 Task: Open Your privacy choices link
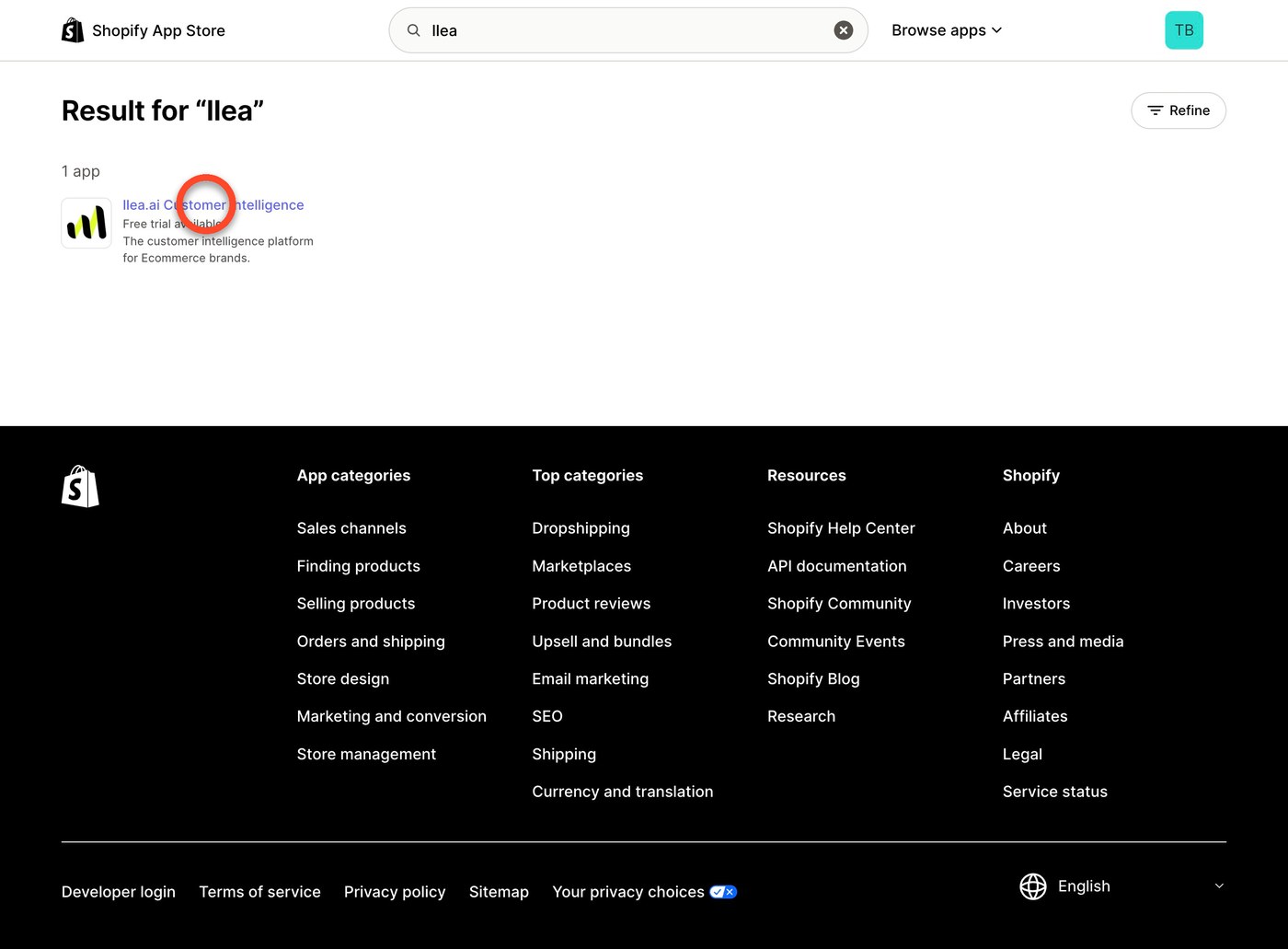pyautogui.click(x=644, y=892)
